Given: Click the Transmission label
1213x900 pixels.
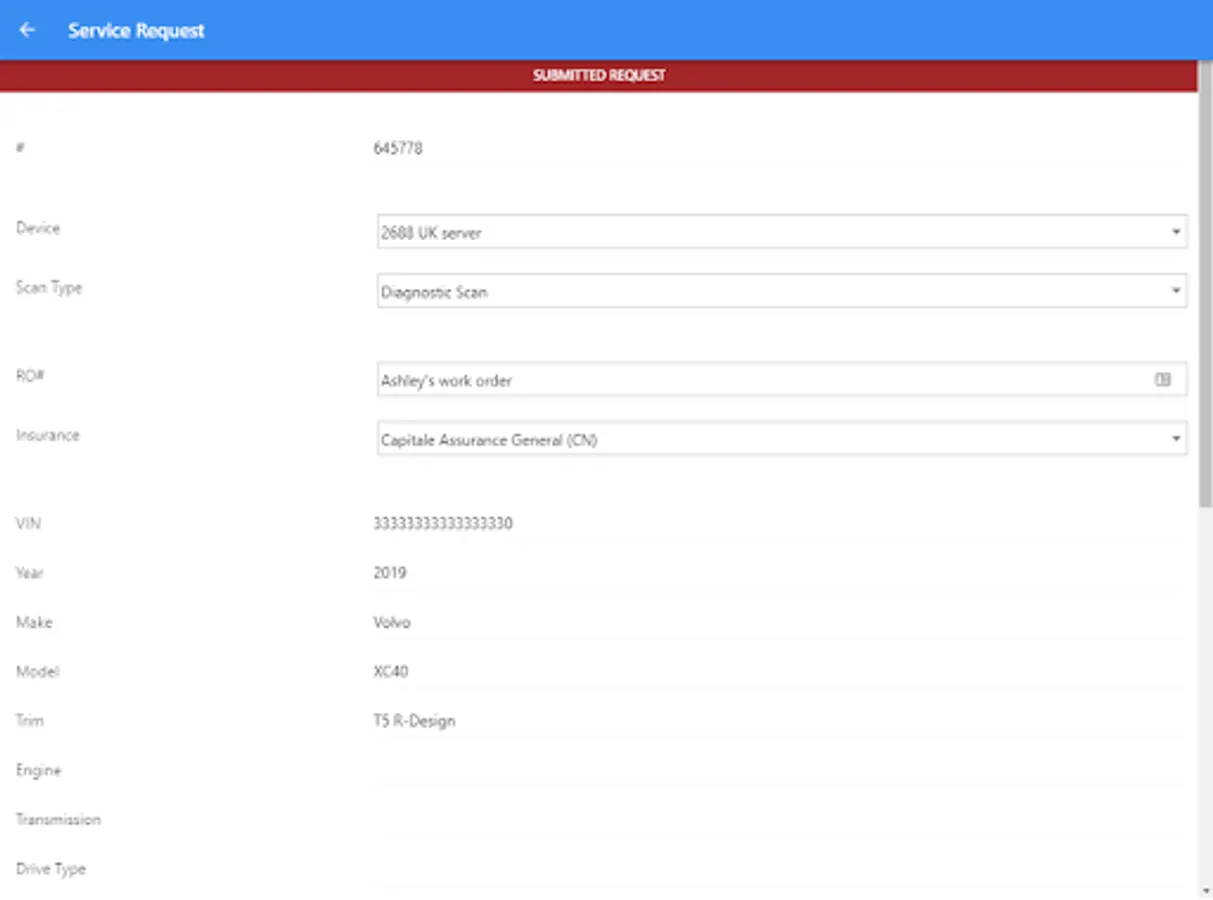Looking at the screenshot, I should point(58,819).
